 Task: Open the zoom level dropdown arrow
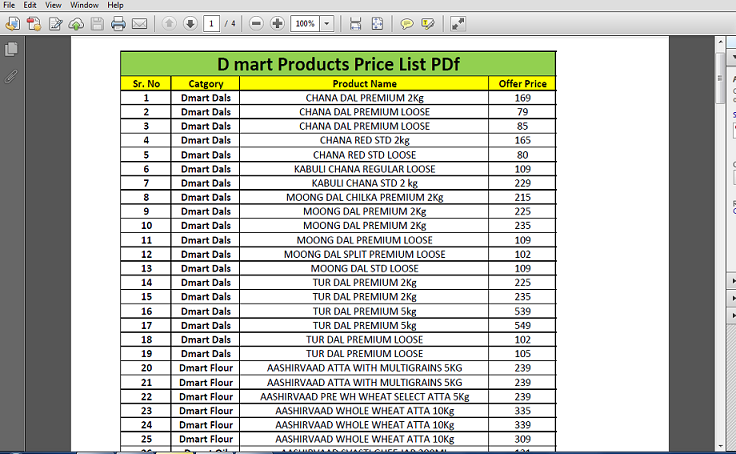327,23
